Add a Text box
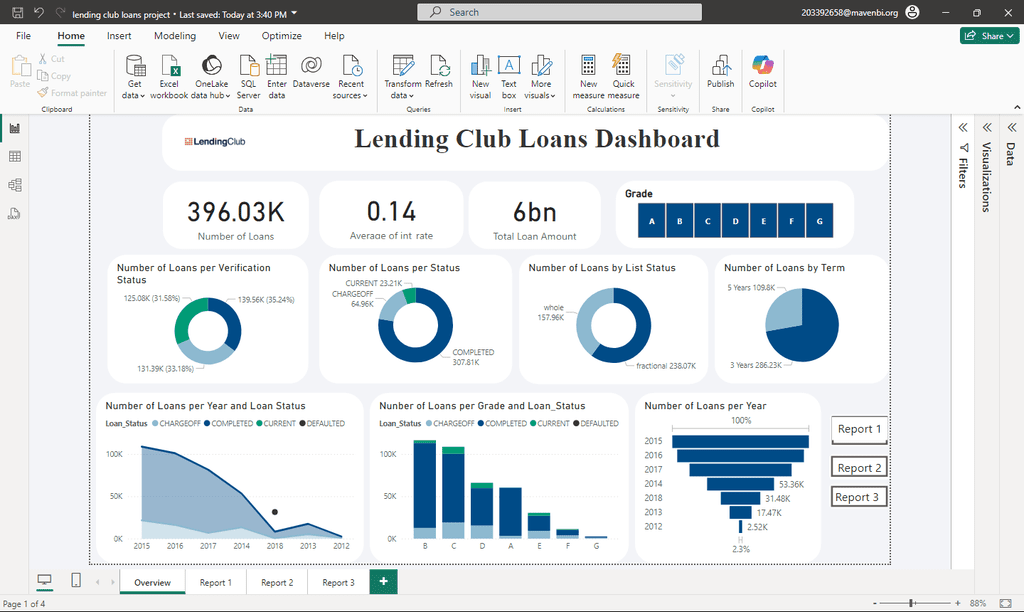Viewport: 1024px width, 612px height. point(509,77)
